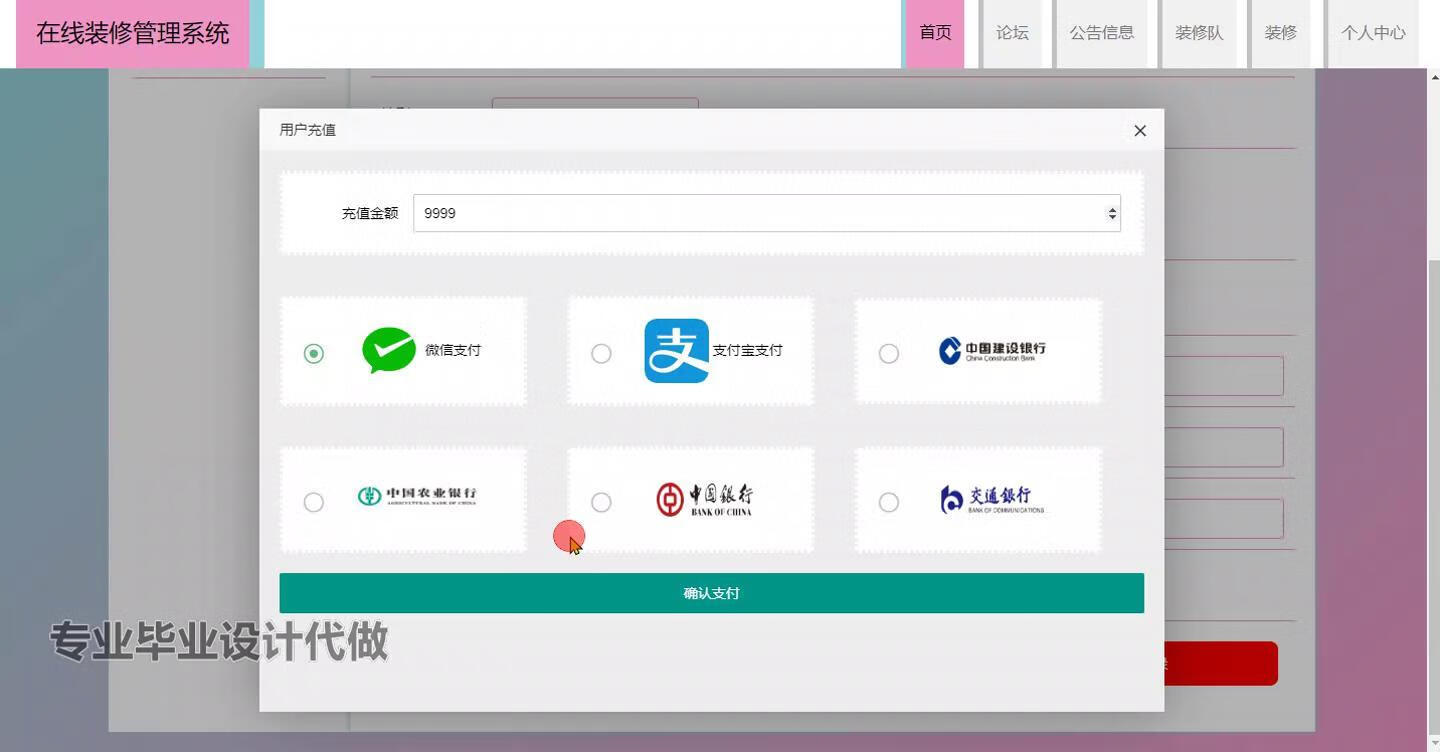Screen dimensions: 1440x752
Task: Click the amount field spinner arrows
Action: point(1112,213)
